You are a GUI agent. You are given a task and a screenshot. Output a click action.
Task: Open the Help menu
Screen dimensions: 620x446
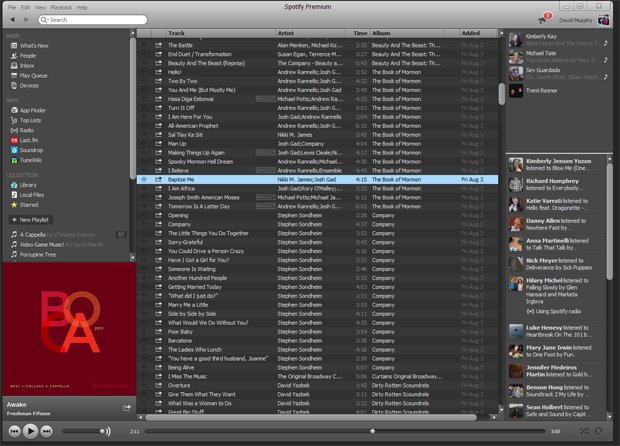81,7
